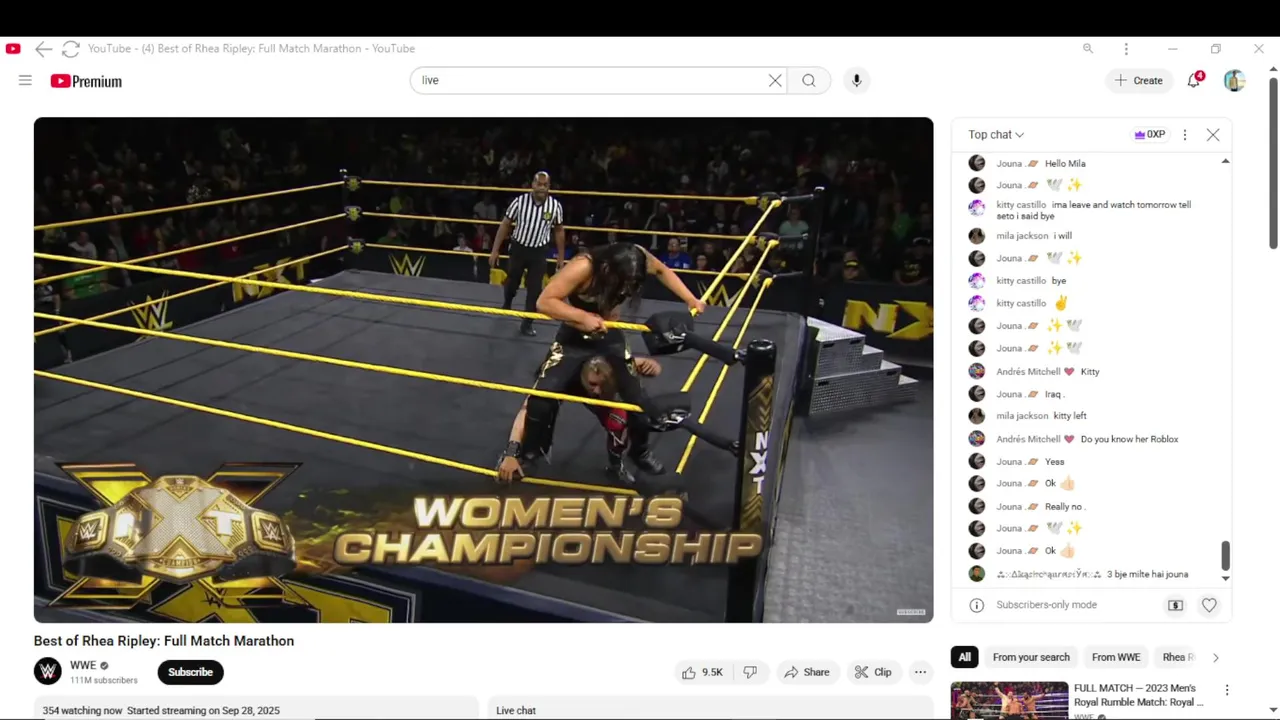
Task: Click the video title text
Action: 164,641
